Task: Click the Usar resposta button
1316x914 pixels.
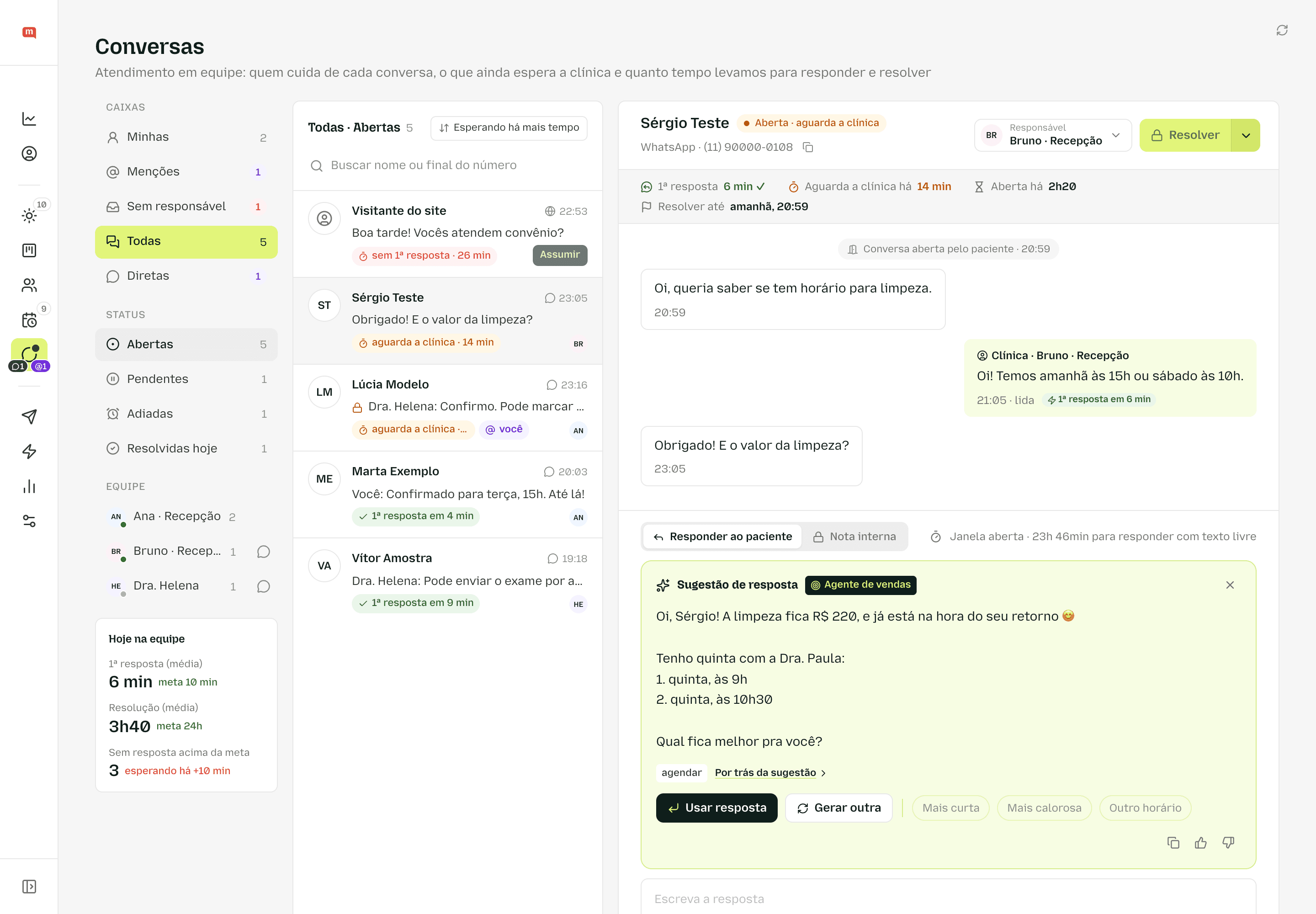Action: pyautogui.click(x=716, y=808)
